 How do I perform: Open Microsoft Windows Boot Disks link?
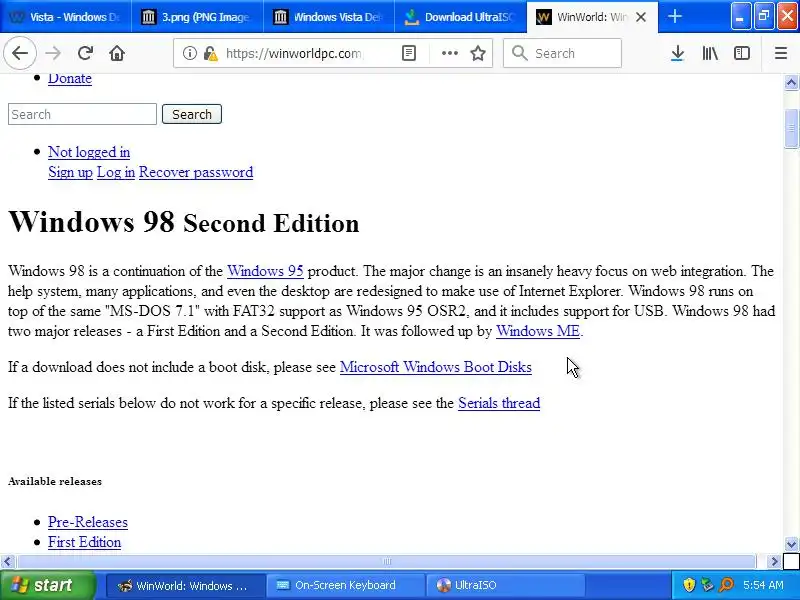[x=436, y=367]
